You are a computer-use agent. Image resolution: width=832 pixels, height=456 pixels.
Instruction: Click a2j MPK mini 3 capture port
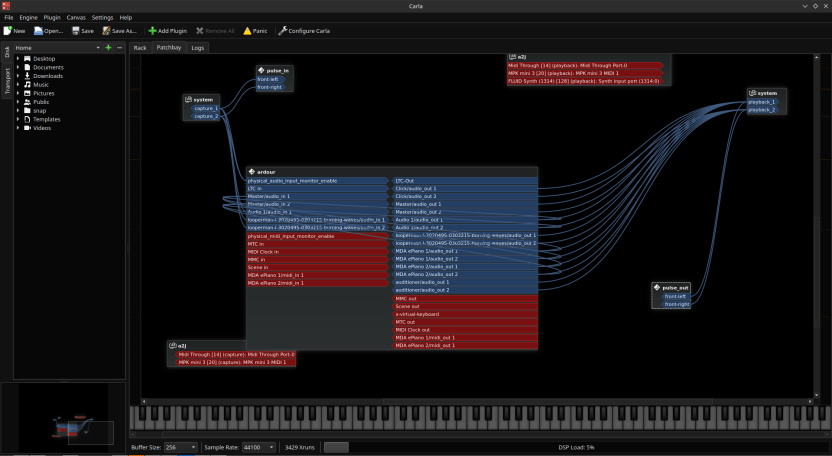point(235,362)
